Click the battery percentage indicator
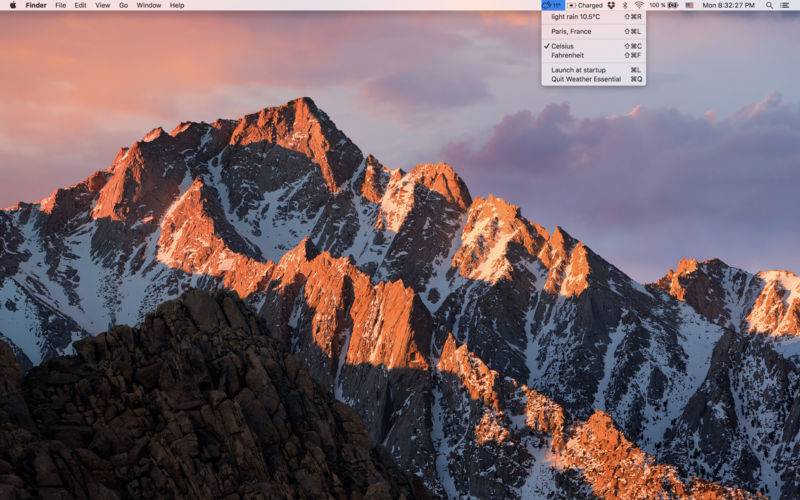Viewport: 800px width, 500px height. point(663,5)
